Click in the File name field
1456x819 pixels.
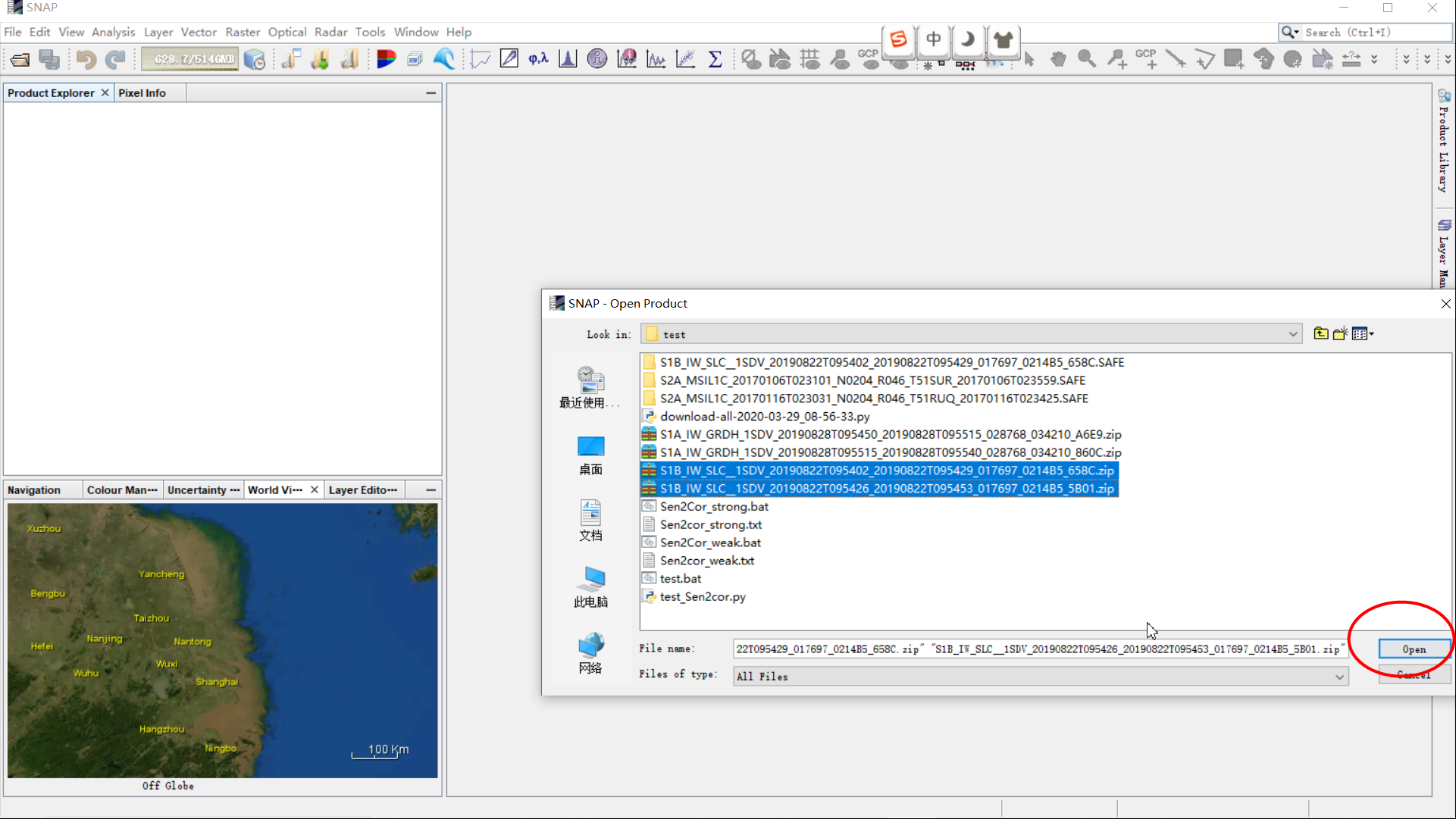(x=1040, y=649)
